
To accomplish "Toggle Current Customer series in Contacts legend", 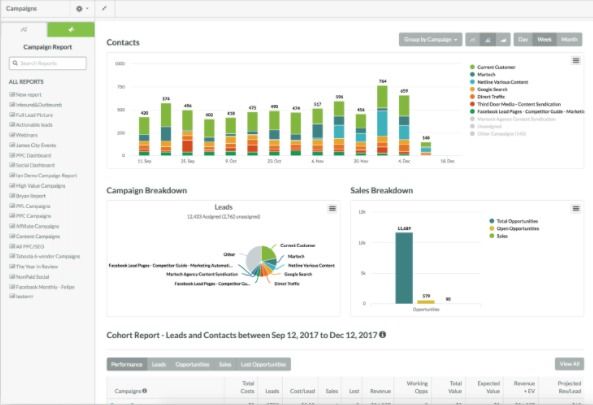I will point(493,67).
